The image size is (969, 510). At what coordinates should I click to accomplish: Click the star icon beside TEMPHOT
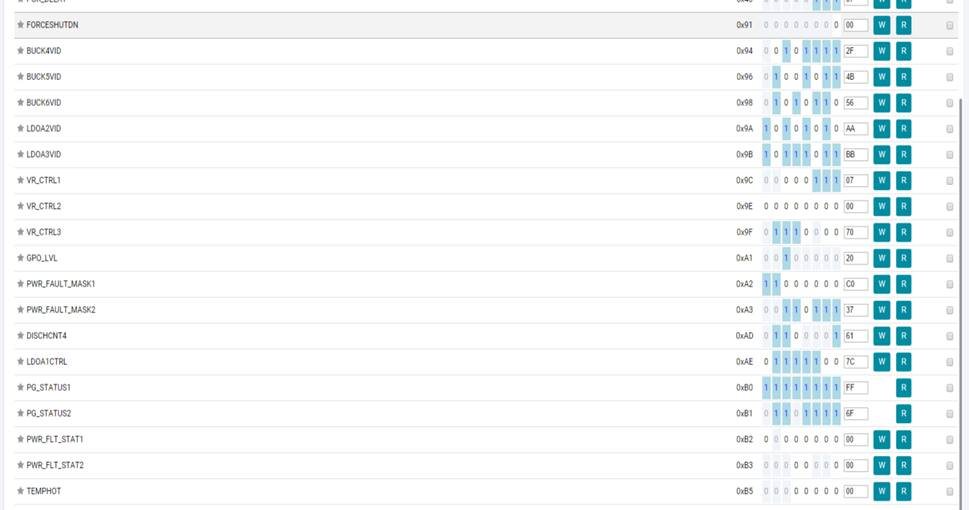[x=20, y=491]
